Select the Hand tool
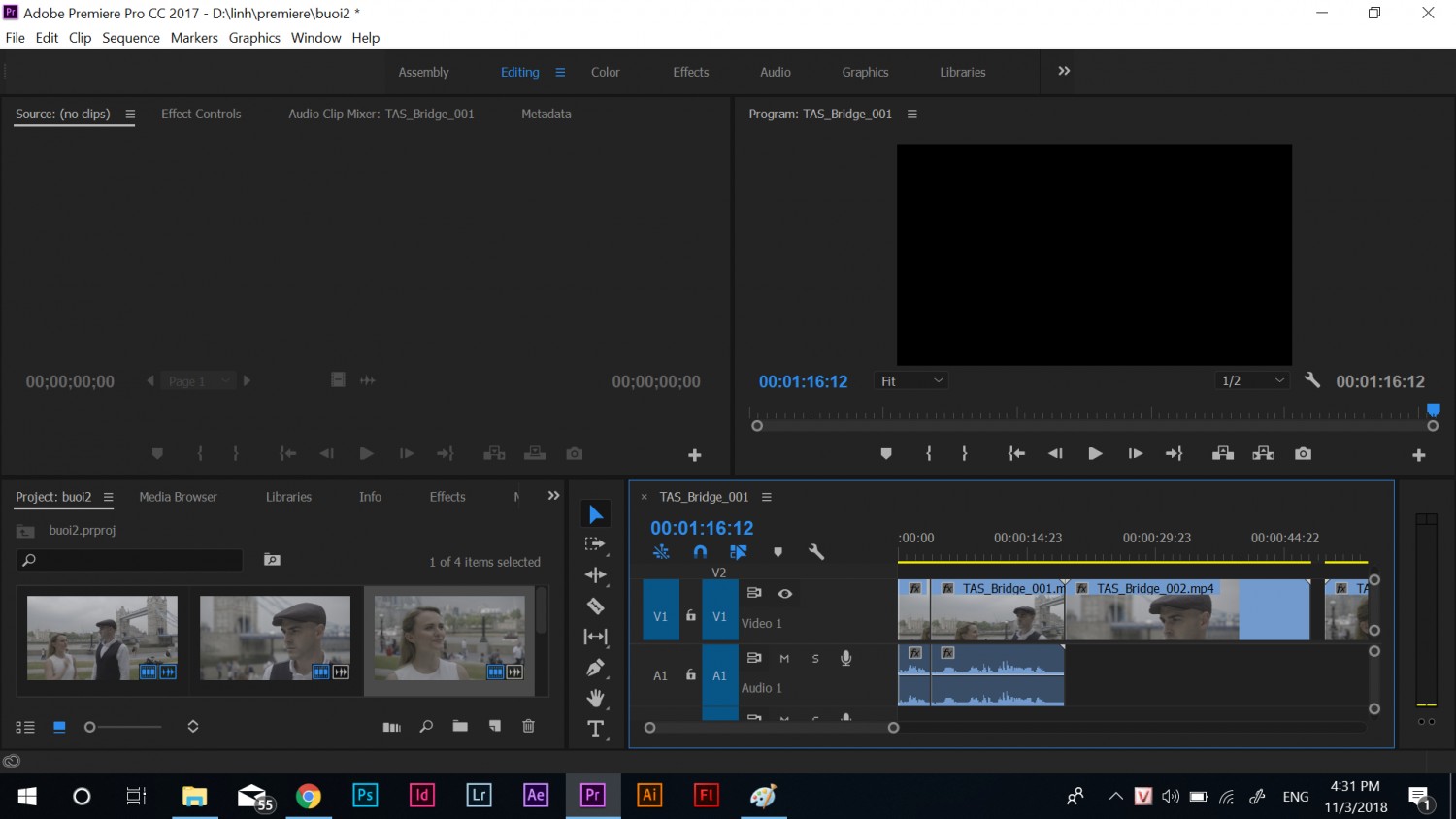This screenshot has height=819, width=1456. click(x=596, y=698)
